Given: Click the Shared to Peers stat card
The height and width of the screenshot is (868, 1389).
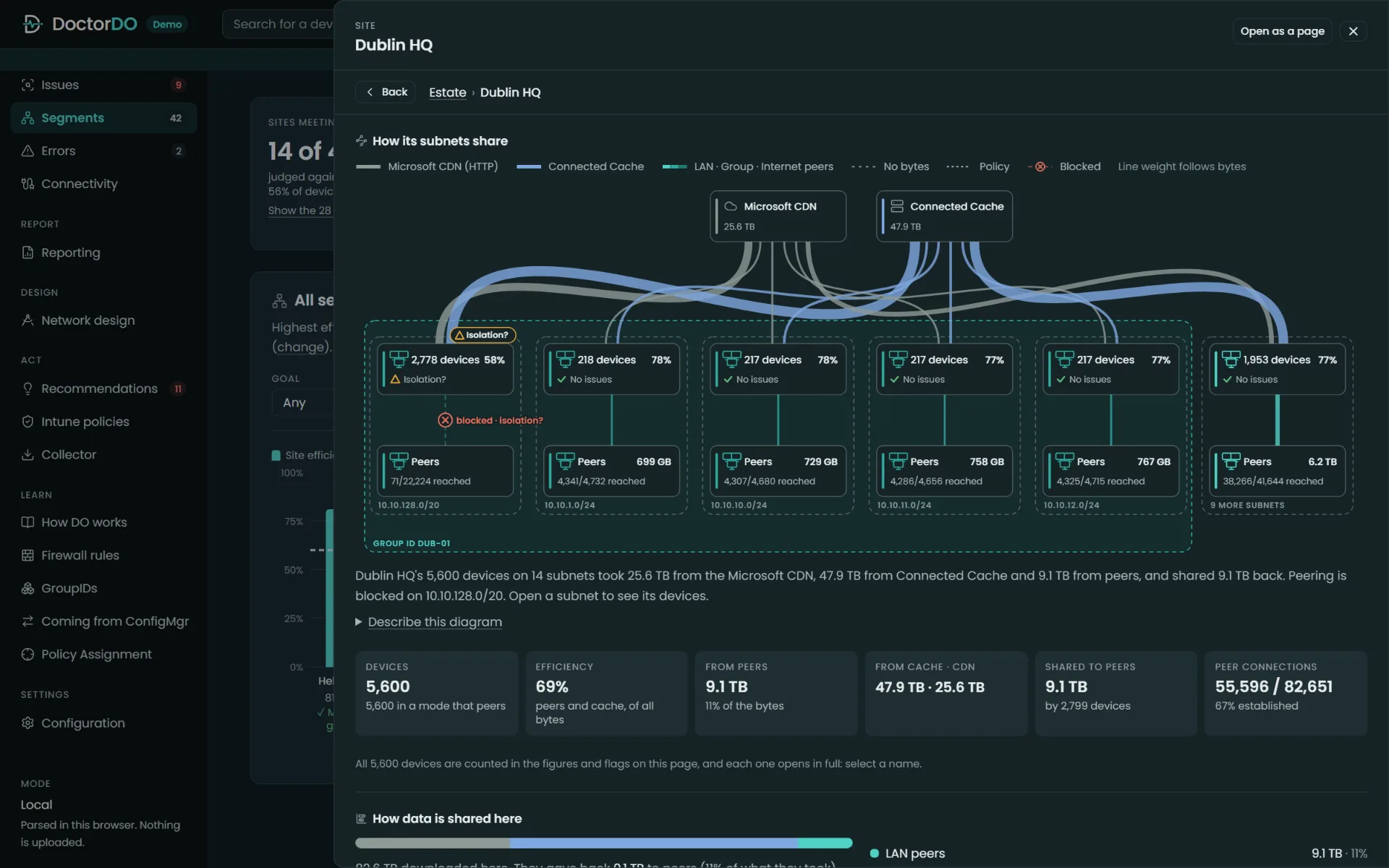Looking at the screenshot, I should (1116, 694).
